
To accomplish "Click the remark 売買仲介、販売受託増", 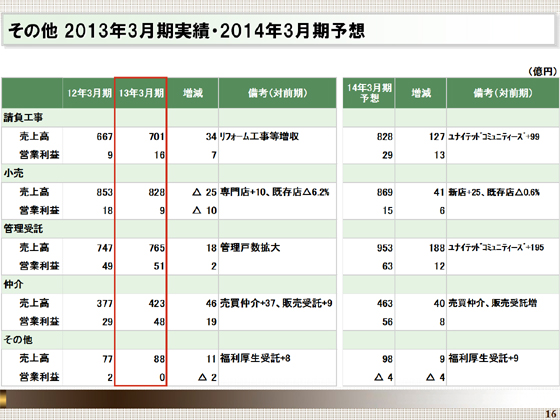I will [x=493, y=303].
